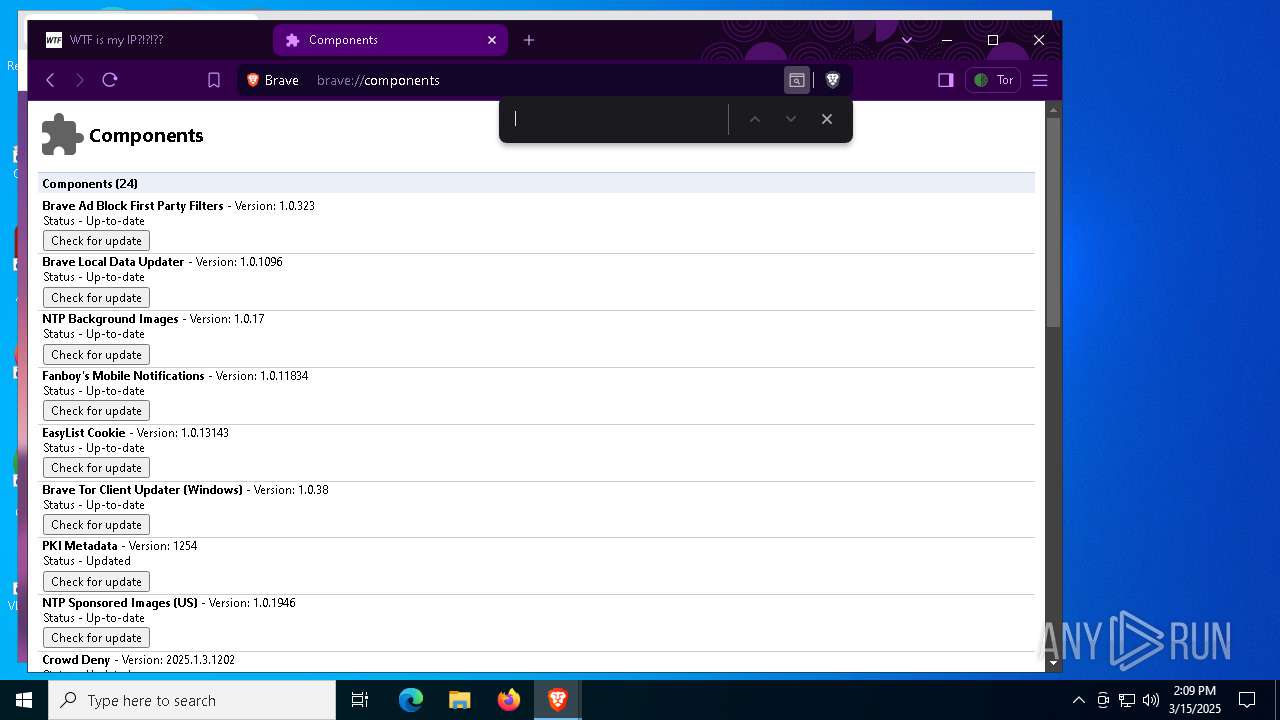Select 'Status - Updated' under PKI Metadata
Screen dimensions: 1280x720
[x=87, y=561]
